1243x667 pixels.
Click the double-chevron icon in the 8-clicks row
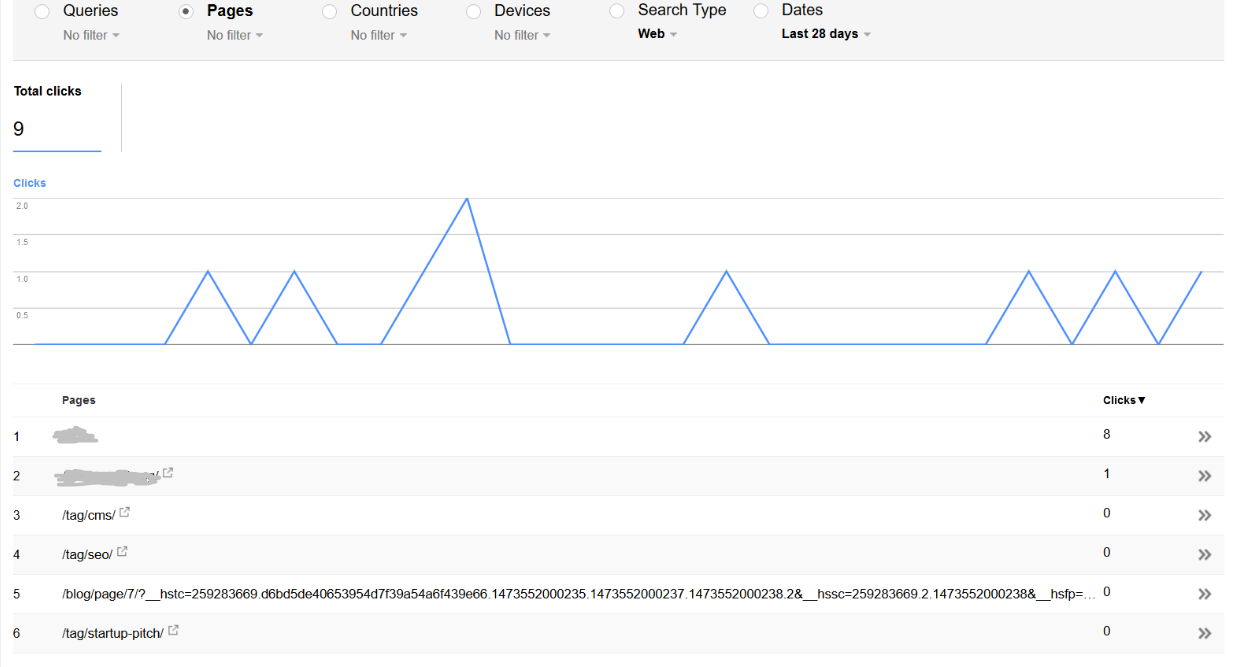[x=1205, y=437]
